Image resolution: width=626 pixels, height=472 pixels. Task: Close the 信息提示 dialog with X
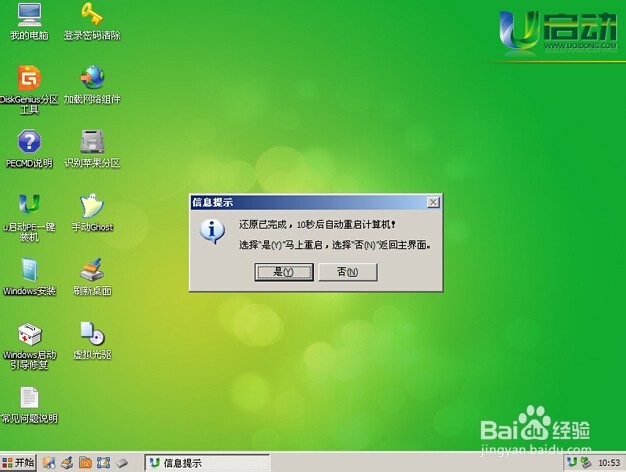tap(433, 202)
